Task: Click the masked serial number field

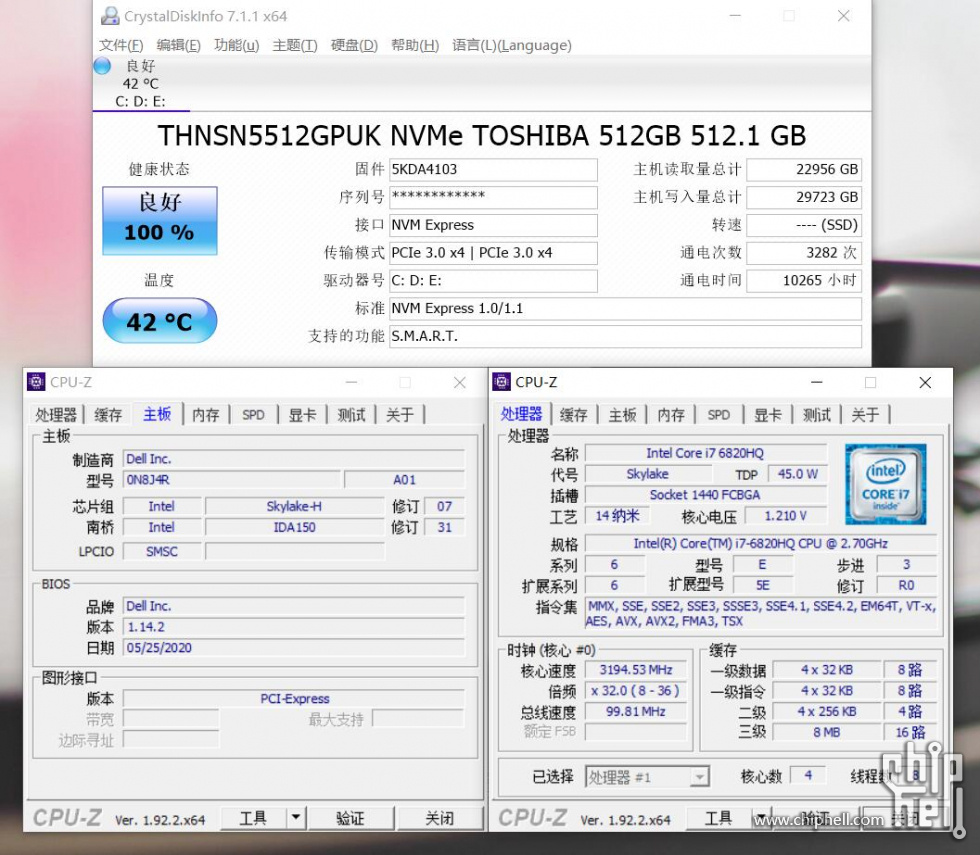Action: pos(493,197)
